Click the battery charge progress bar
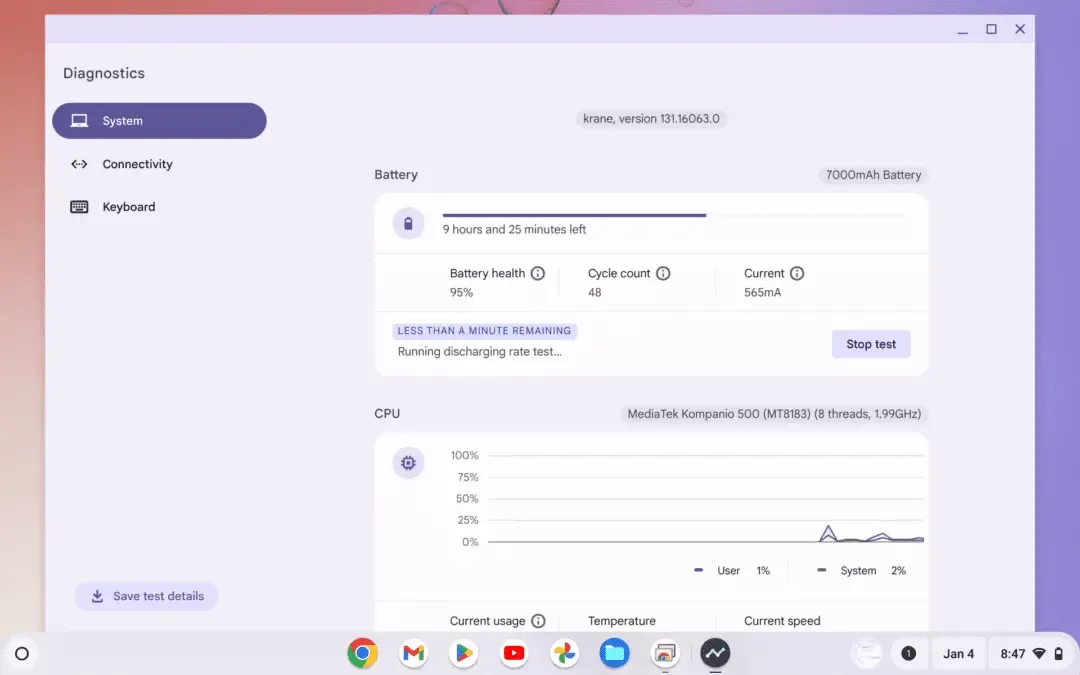The height and width of the screenshot is (675, 1080). pyautogui.click(x=676, y=216)
